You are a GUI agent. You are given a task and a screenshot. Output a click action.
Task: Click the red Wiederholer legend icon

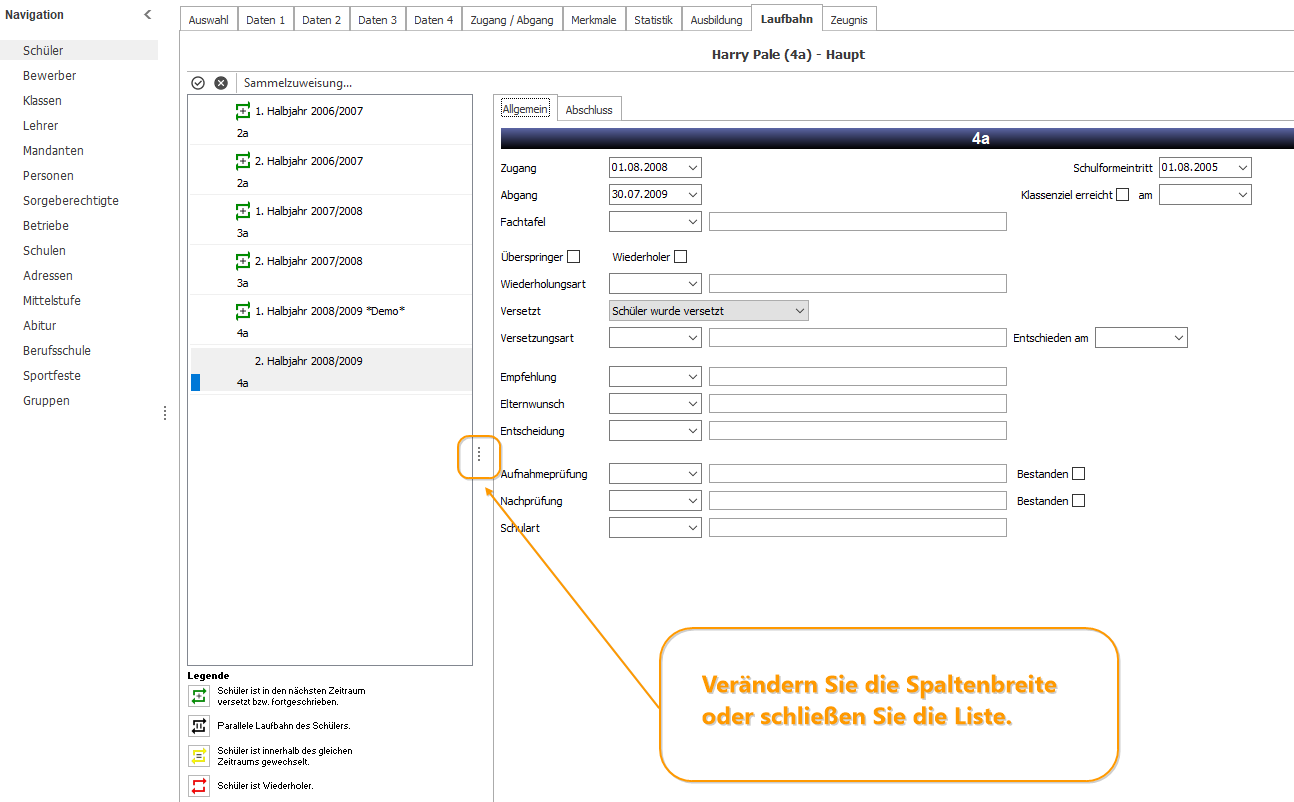click(x=198, y=786)
